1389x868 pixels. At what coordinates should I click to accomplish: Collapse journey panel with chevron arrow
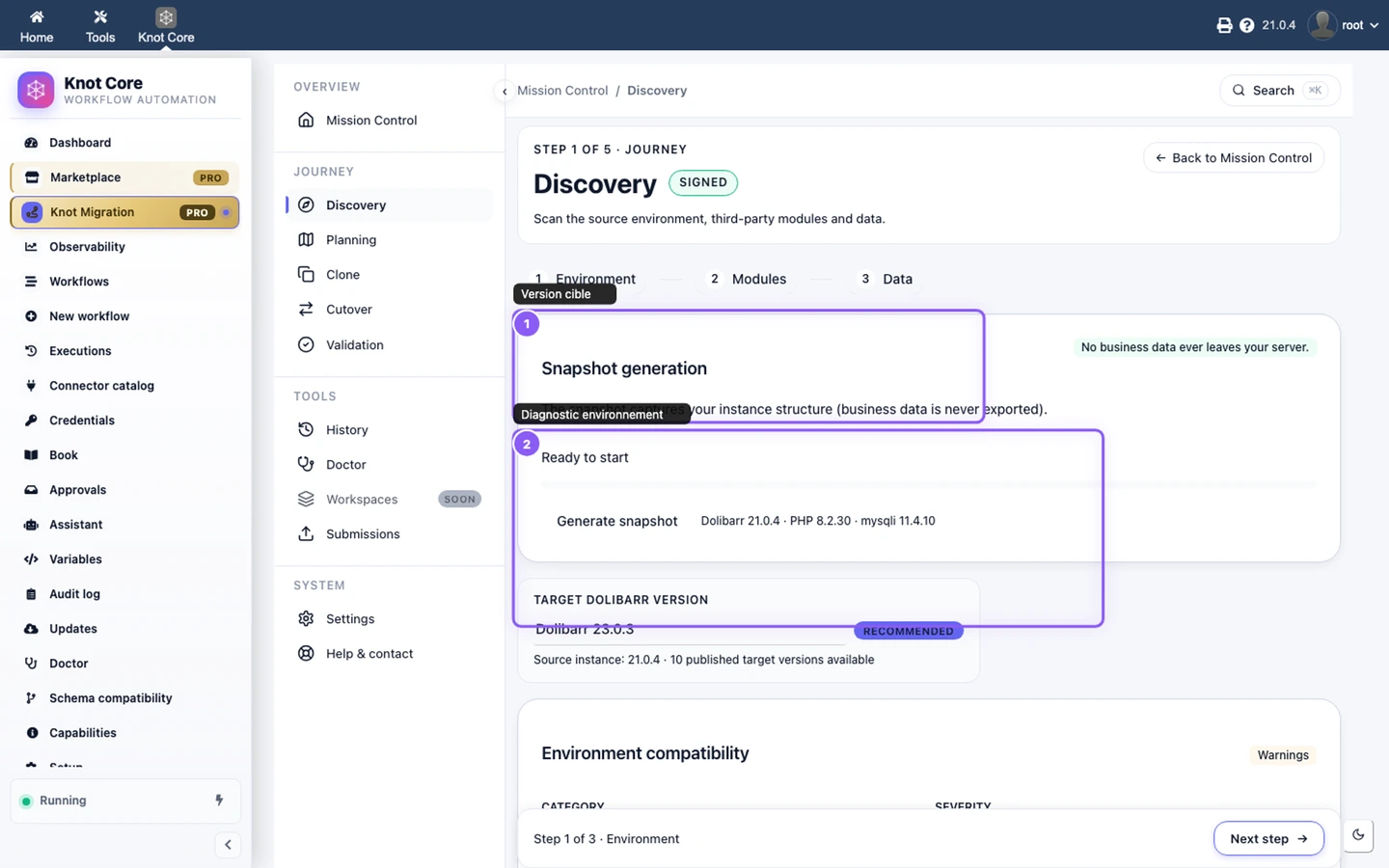tap(504, 92)
